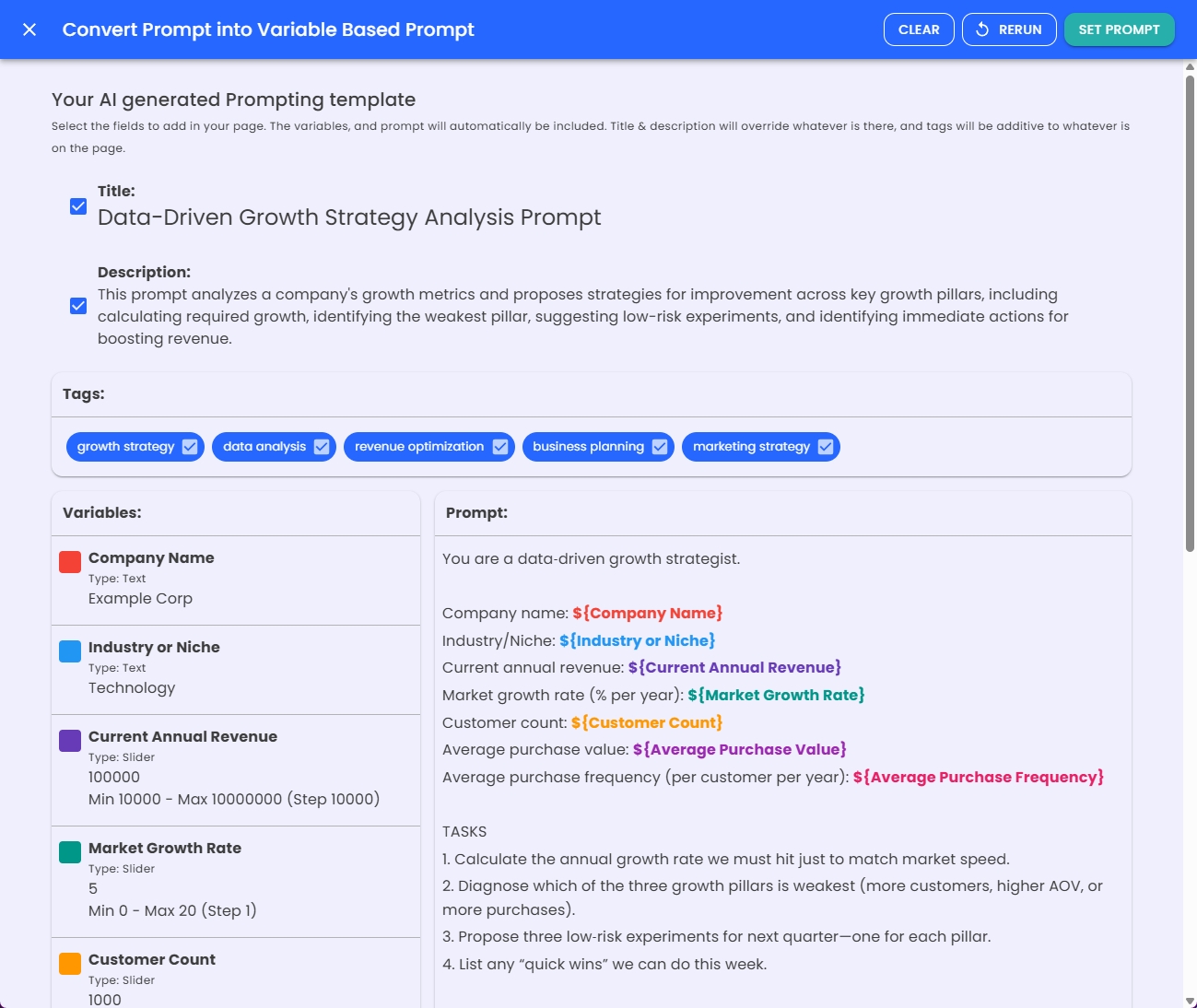This screenshot has height=1008, width=1197.
Task: Click the ${Current Annual Revenue} prompt variable
Action: (x=734, y=668)
